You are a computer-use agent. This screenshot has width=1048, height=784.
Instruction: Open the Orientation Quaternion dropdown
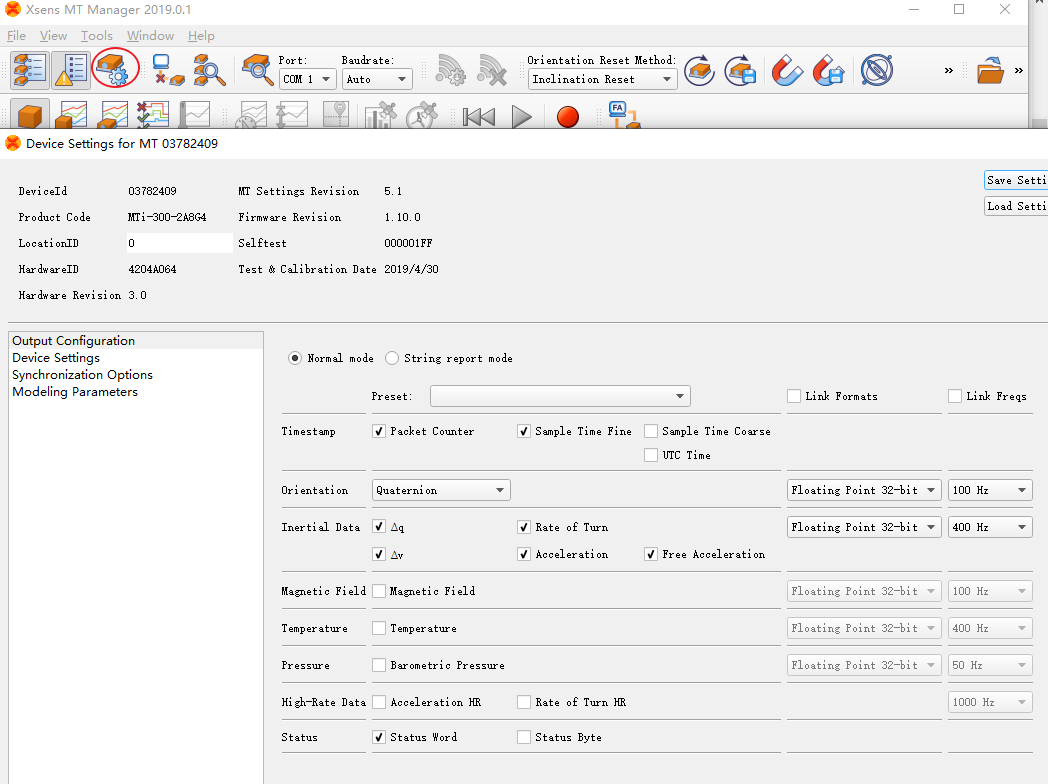(x=441, y=490)
